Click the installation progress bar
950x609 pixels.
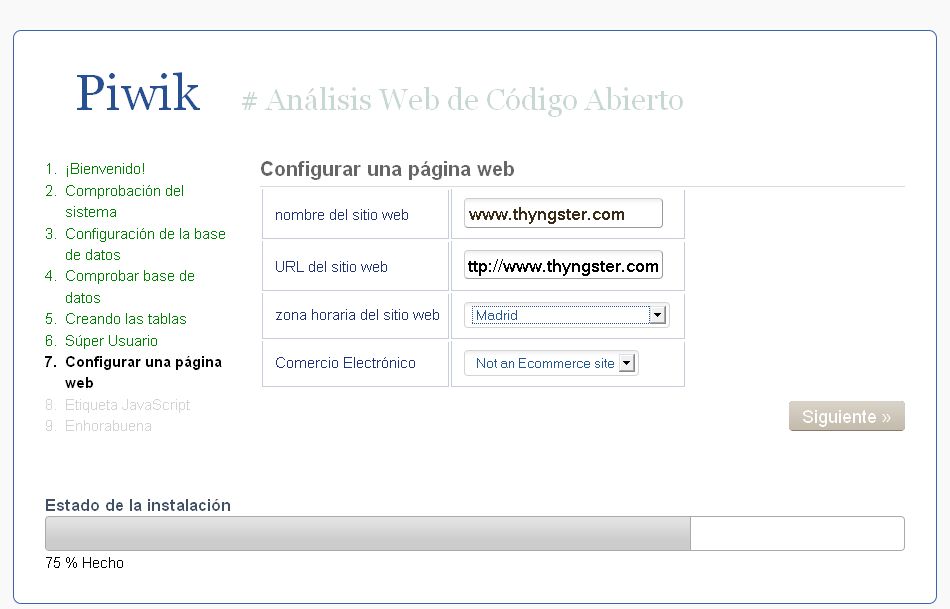coord(474,533)
